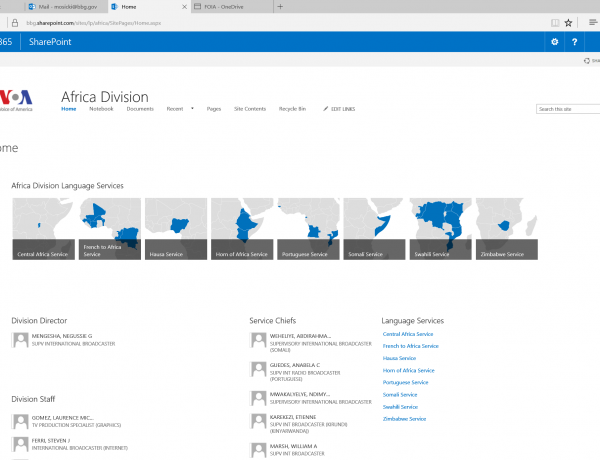Toggle reading view book icon in address bar
The width and height of the screenshot is (600, 460).
(555, 23)
